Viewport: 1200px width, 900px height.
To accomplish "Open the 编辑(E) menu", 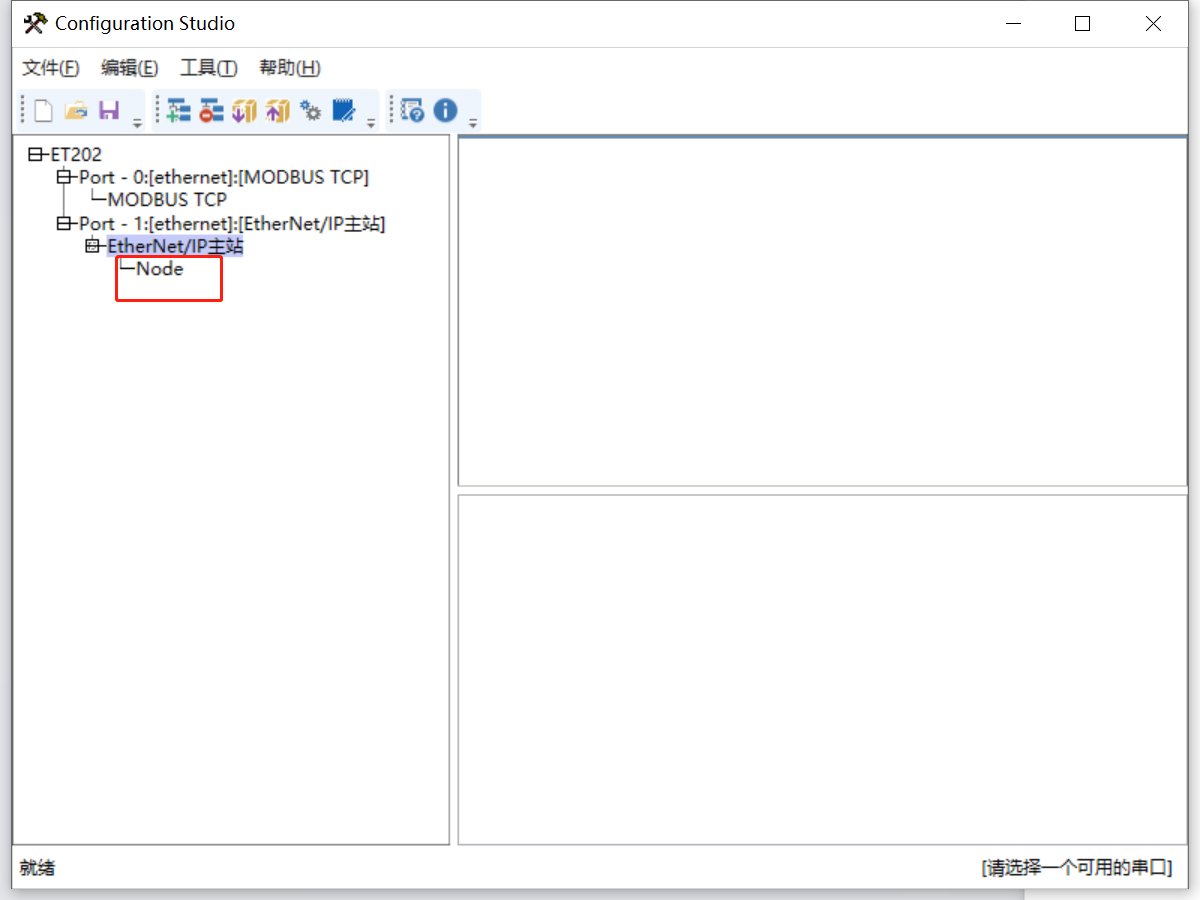I will (130, 68).
